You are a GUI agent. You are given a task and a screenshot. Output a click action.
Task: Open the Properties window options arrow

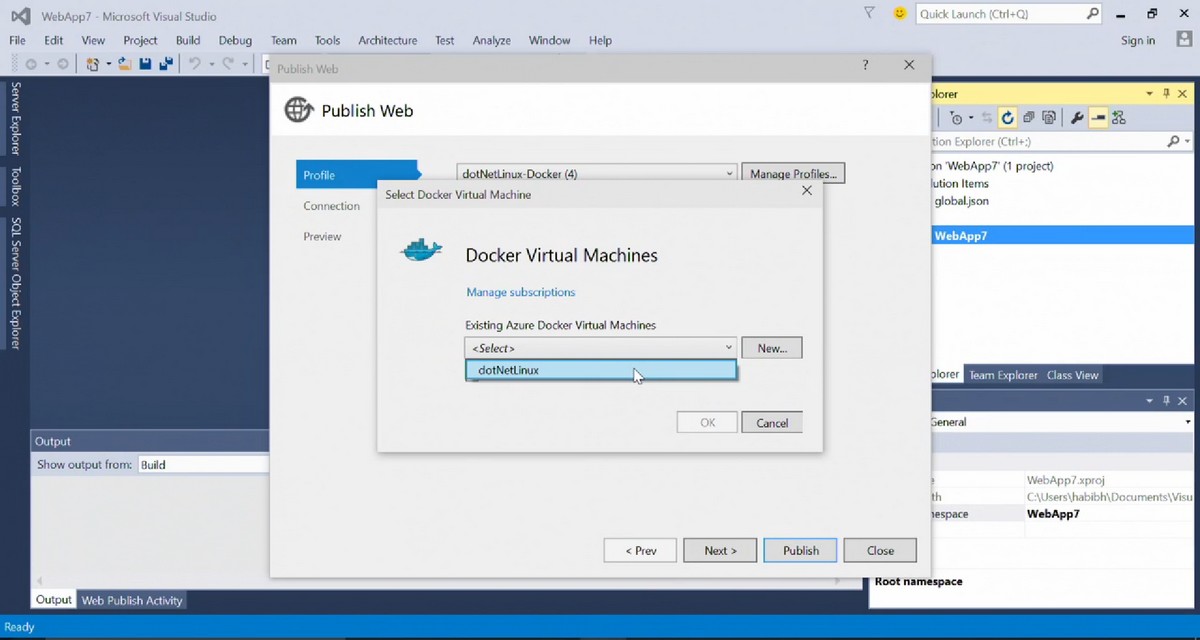point(1149,401)
